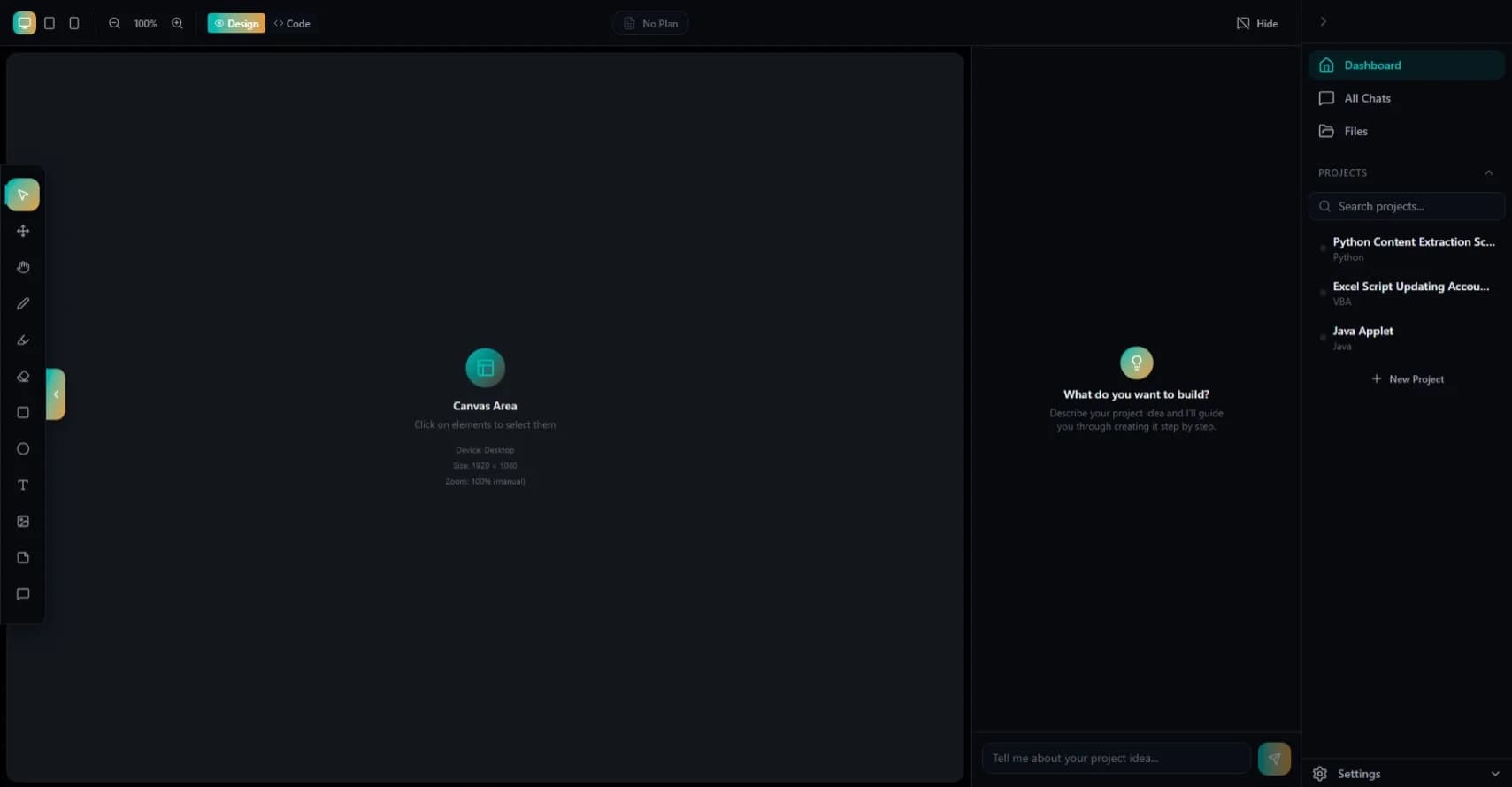Activate the hand pan tool
Image resolution: width=1512 pixels, height=787 pixels.
coord(23,267)
